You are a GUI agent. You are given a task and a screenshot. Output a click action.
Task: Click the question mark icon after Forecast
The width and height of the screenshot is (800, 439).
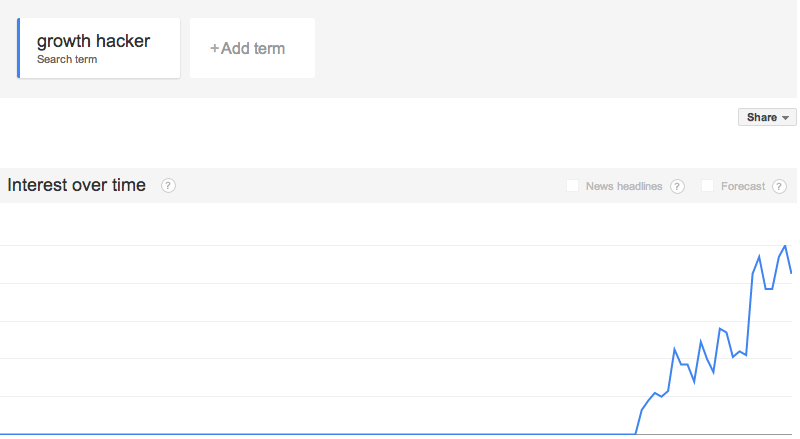pyautogui.click(x=779, y=186)
